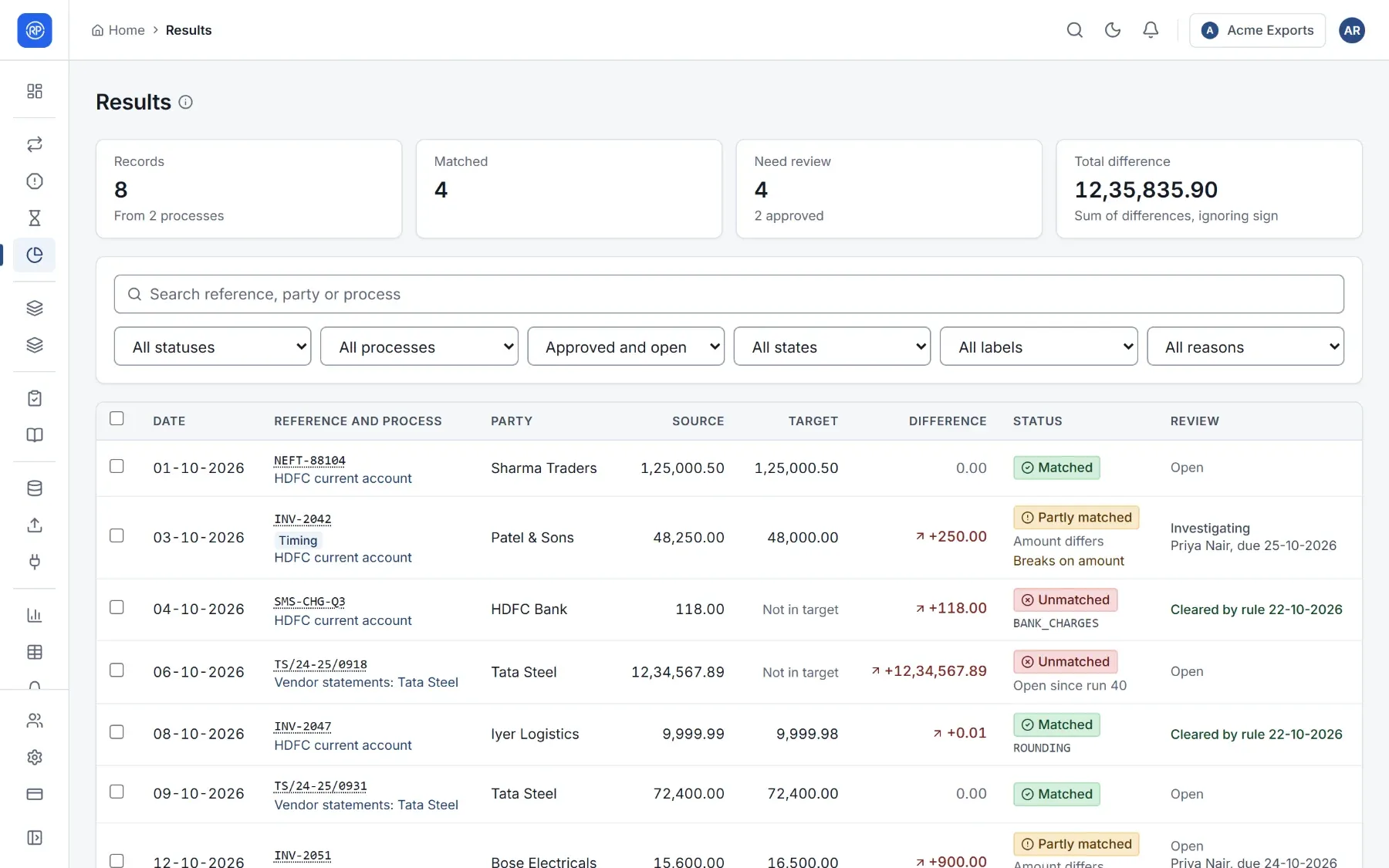Click the Timing label on INV-2042
The image size is (1389, 868).
(x=298, y=541)
